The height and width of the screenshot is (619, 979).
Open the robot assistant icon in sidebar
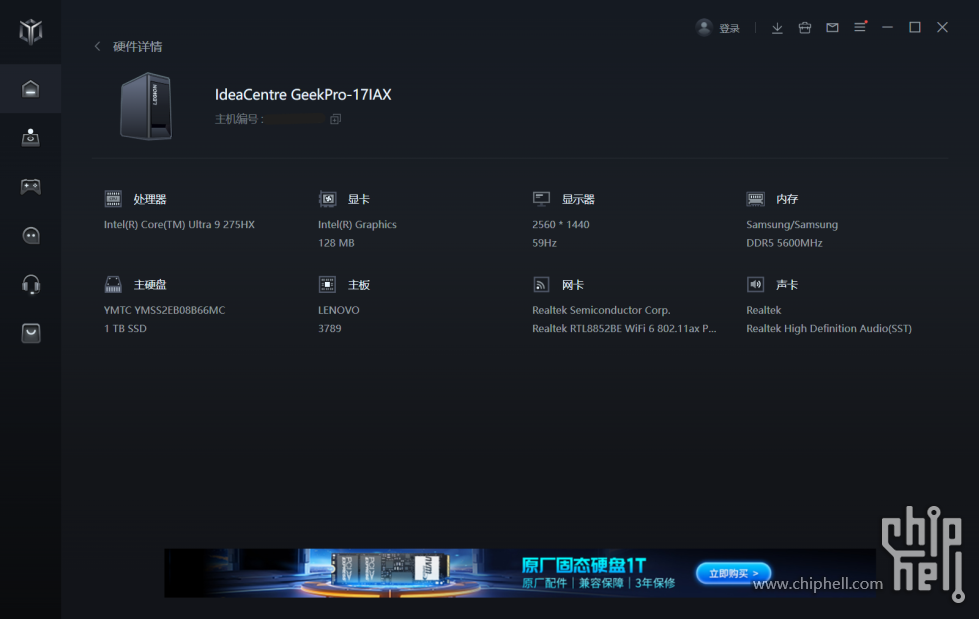coord(31,235)
